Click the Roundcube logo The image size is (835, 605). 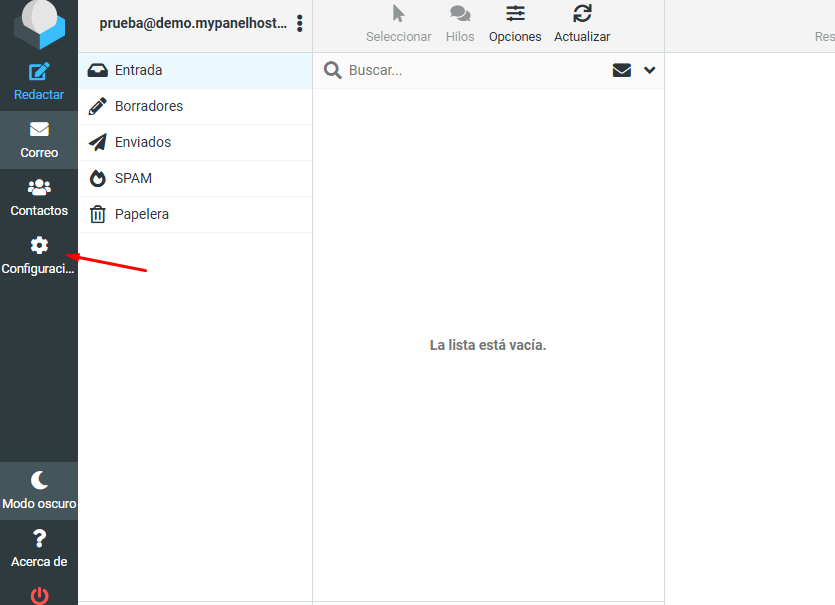point(39,23)
